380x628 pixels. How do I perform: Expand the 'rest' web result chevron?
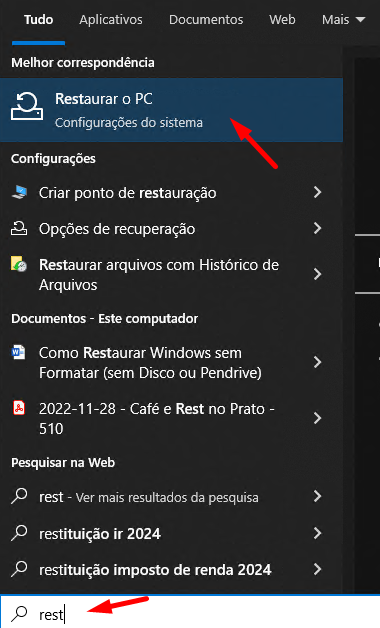[318, 497]
